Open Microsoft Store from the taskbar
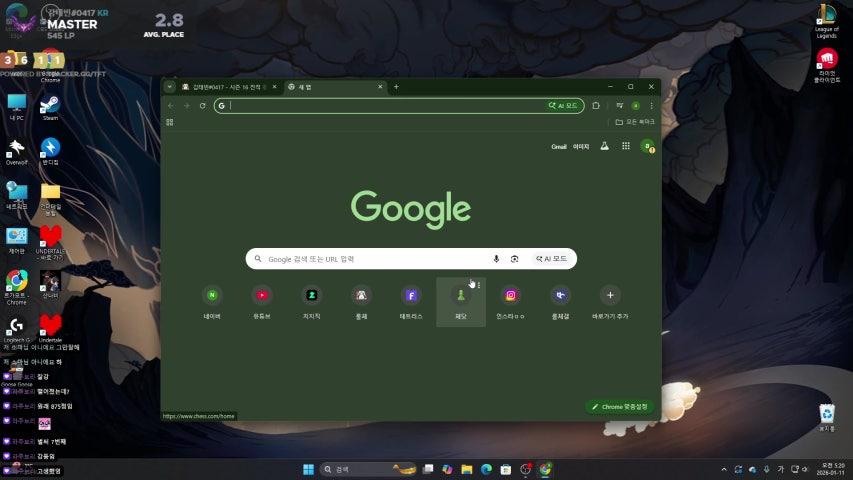Viewport: 853px width, 480px height. [x=506, y=469]
